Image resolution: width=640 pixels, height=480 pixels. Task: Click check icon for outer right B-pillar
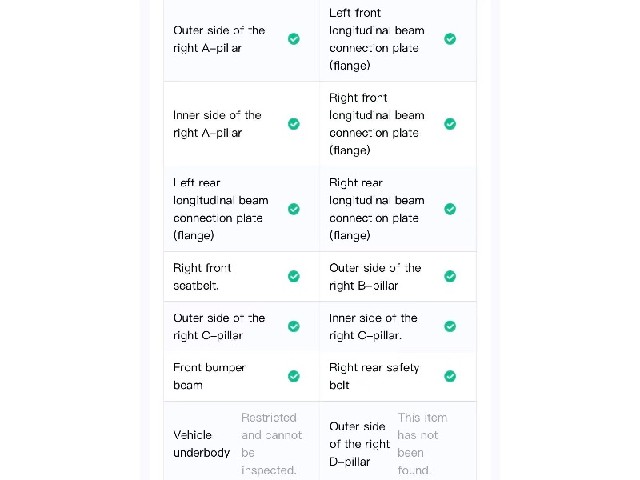point(450,276)
